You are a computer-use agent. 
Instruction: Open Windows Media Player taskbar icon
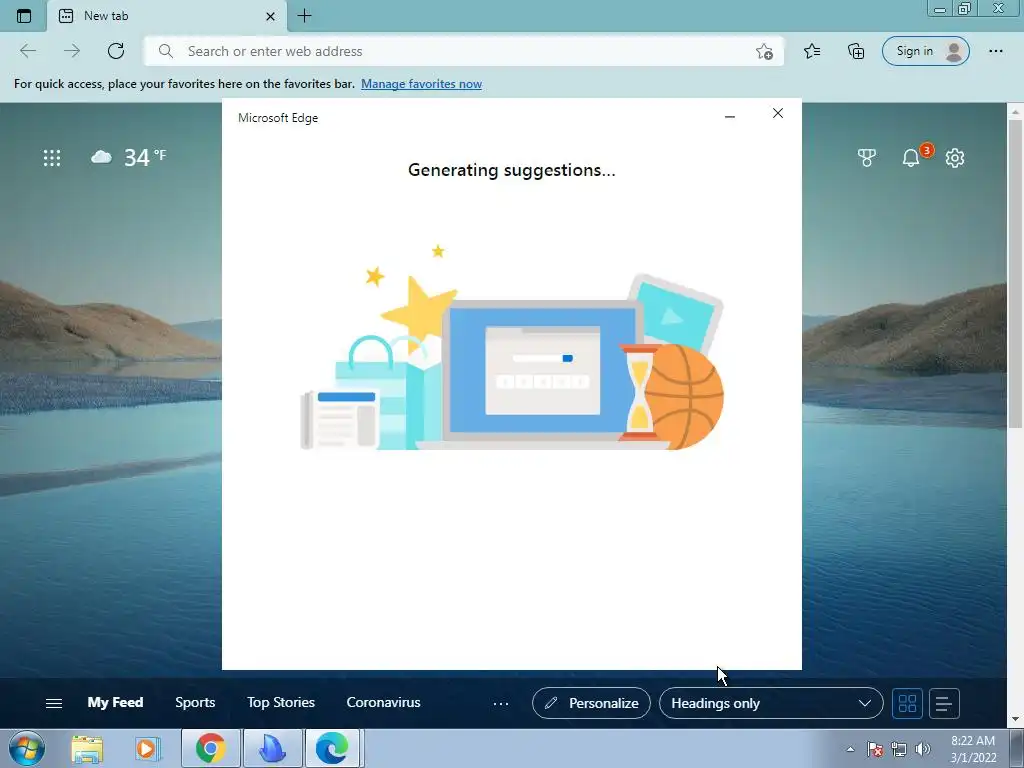coord(148,748)
